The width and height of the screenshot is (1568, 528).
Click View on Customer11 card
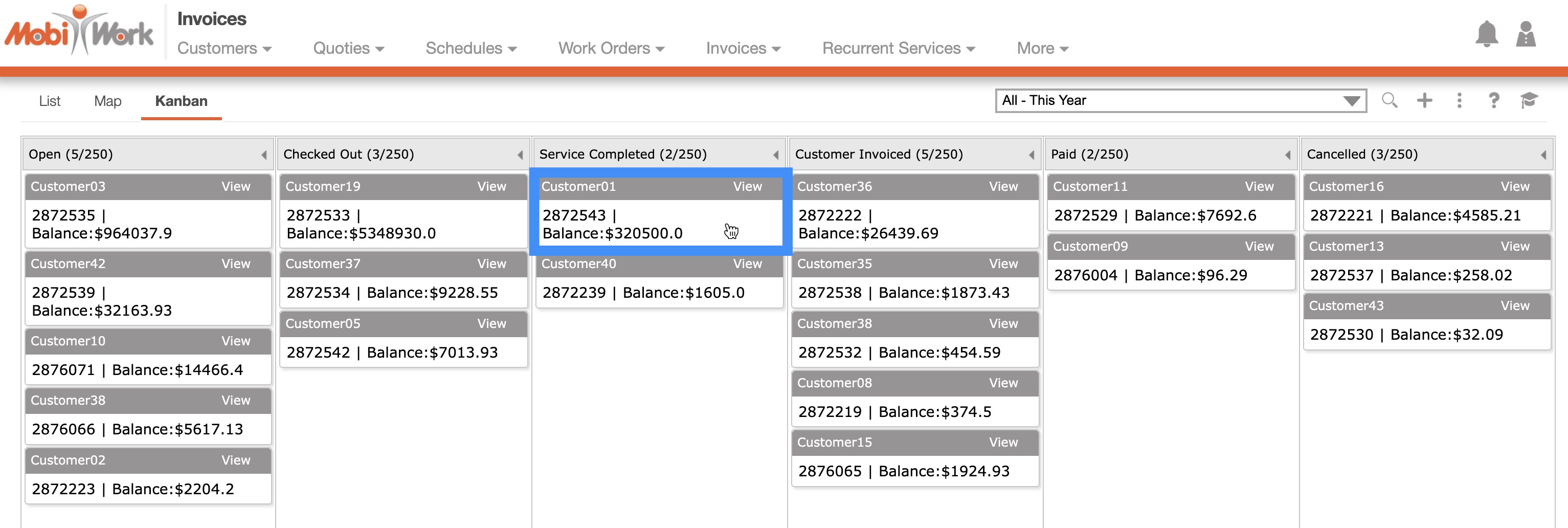1259,187
